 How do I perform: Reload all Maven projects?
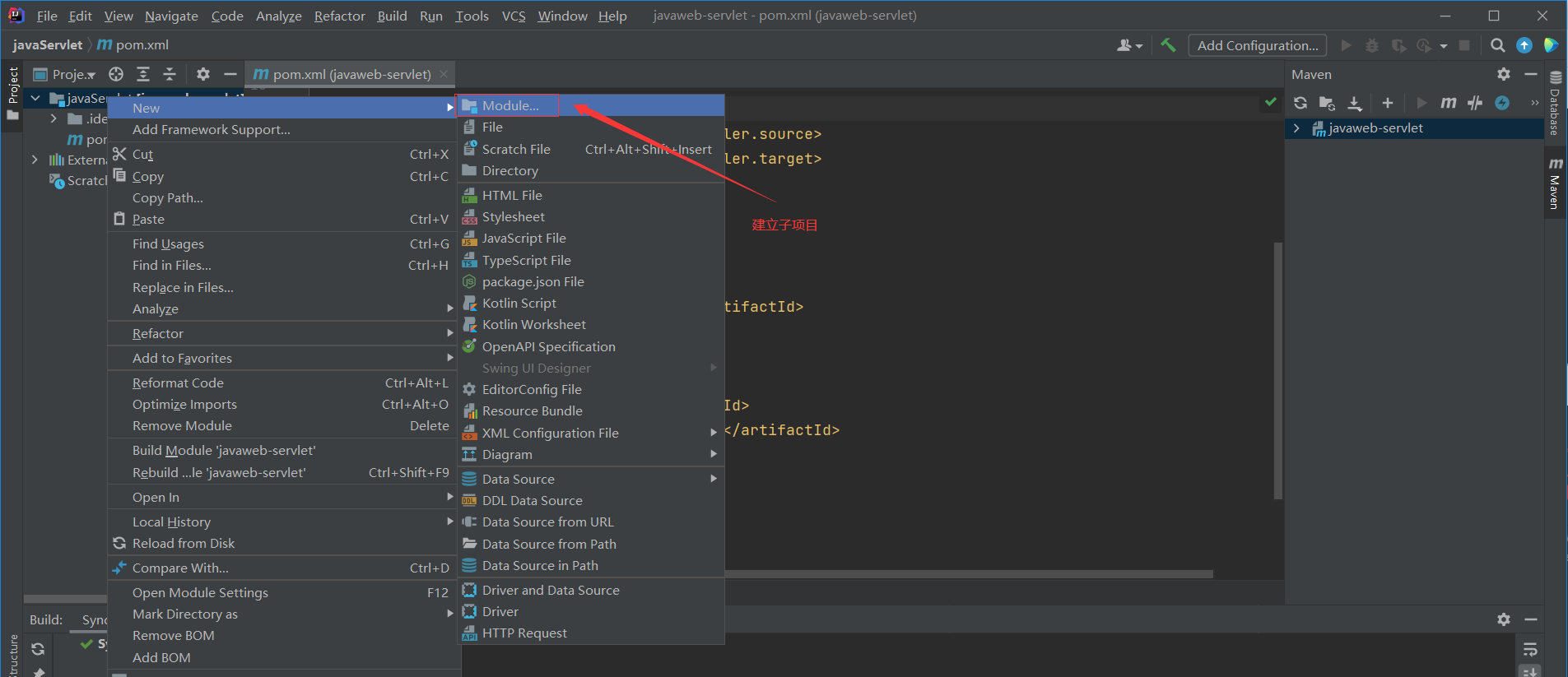pyautogui.click(x=1300, y=103)
